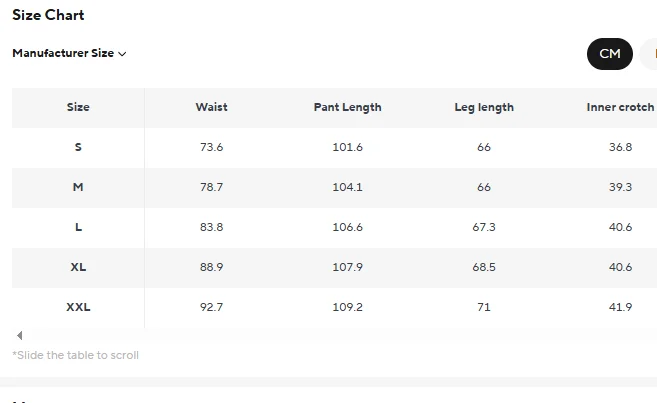
Task: Click the left scroll arrow under the table
Action: 19,336
